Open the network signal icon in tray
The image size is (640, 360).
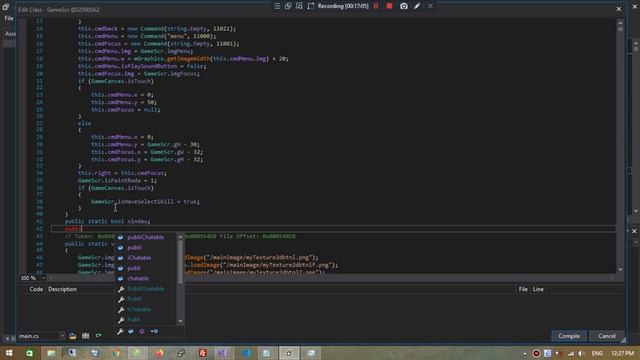[570, 353]
